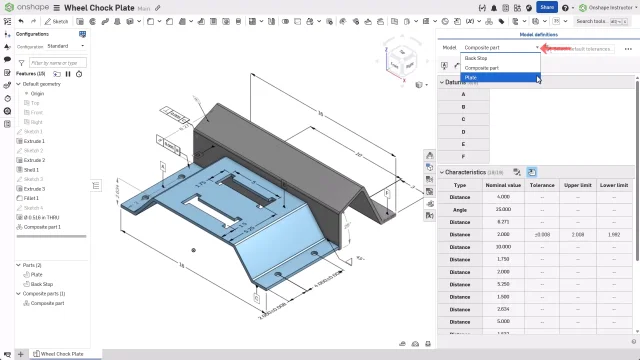This screenshot has width=640, height=360.
Task: Open the Onshape hamburger document menu
Action: pos(57,8)
